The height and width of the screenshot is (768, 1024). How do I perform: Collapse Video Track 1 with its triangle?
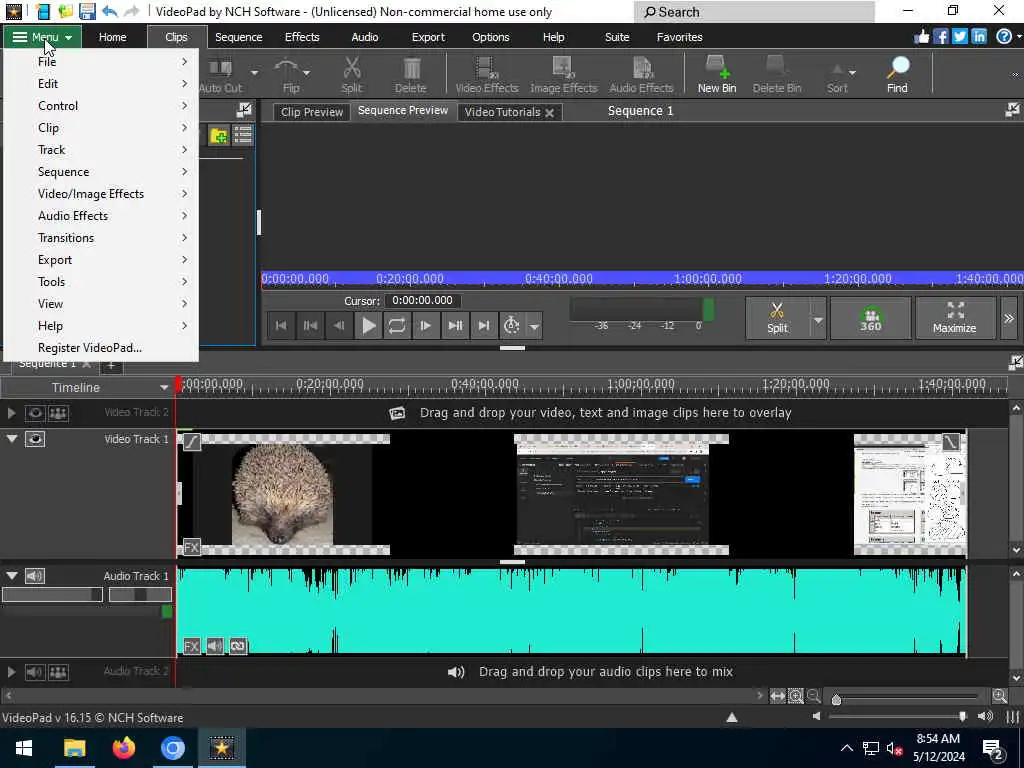(12, 439)
